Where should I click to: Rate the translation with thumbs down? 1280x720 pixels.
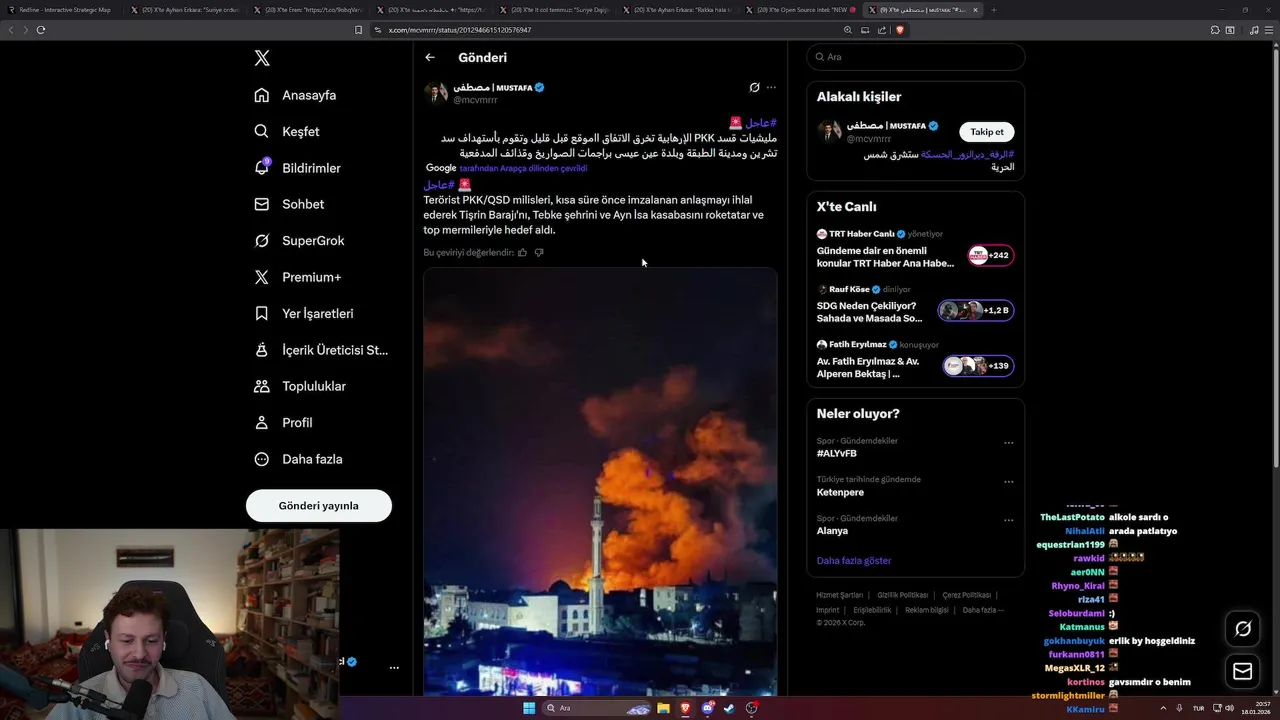point(539,252)
